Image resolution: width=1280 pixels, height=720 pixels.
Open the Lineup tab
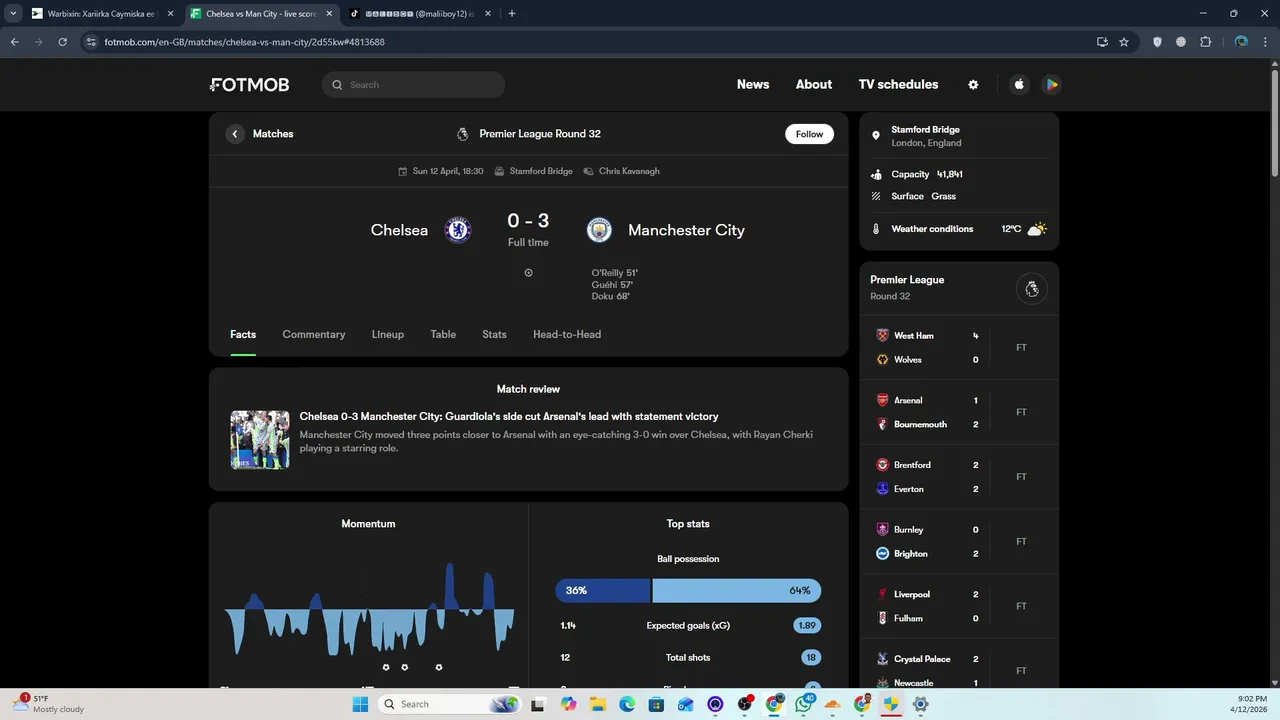click(x=388, y=334)
